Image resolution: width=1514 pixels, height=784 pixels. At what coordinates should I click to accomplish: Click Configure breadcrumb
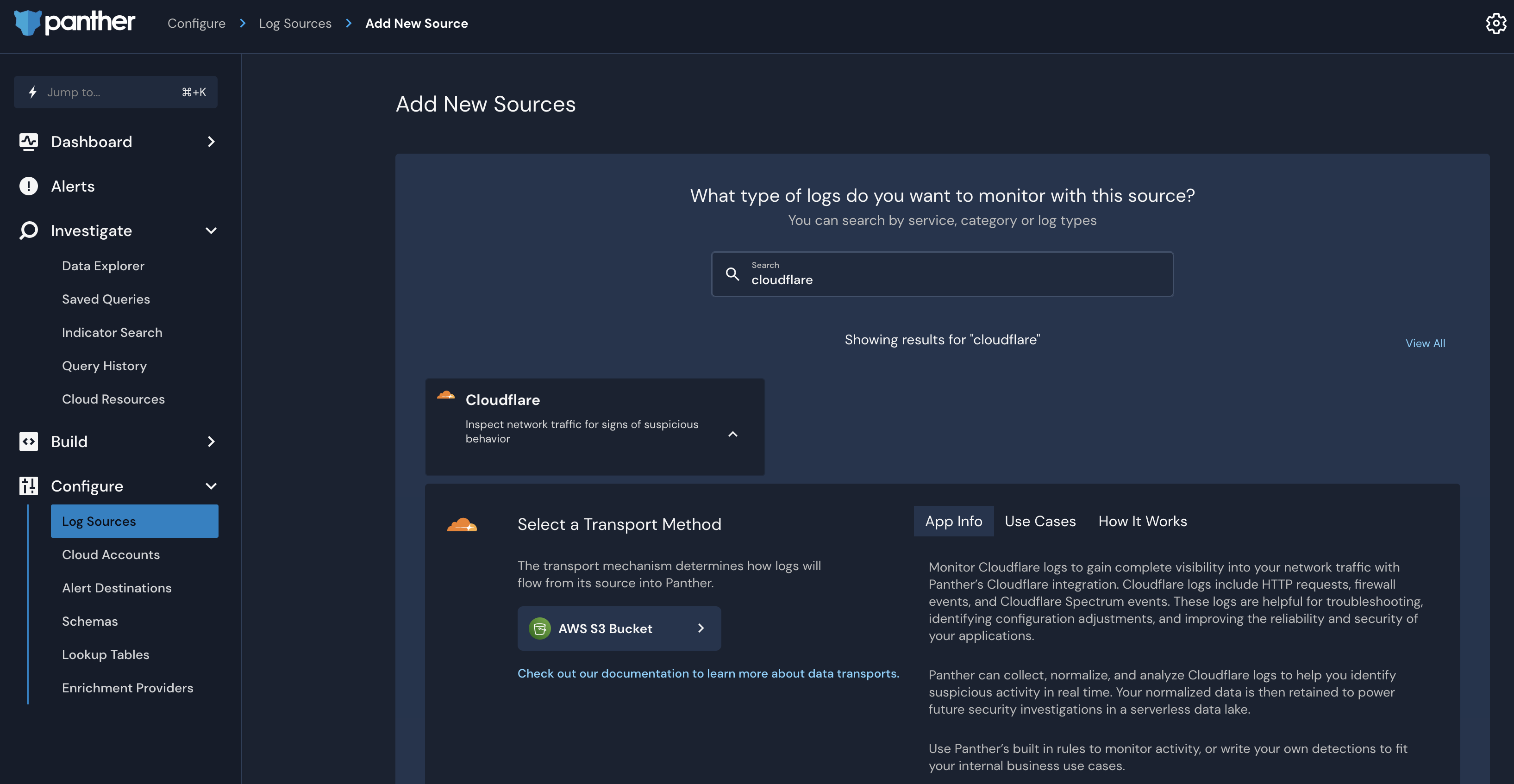(x=196, y=24)
